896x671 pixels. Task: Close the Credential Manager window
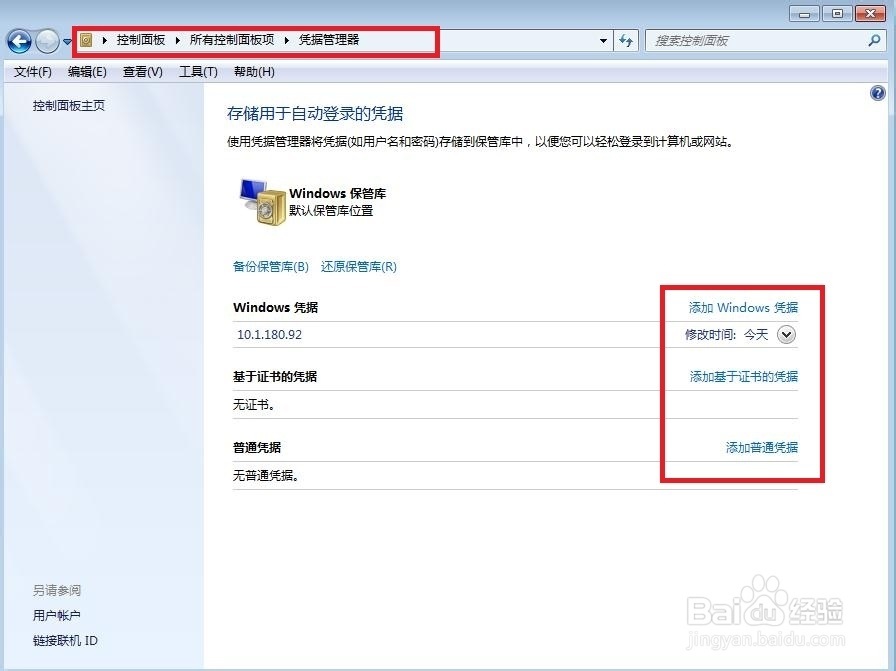[x=870, y=14]
